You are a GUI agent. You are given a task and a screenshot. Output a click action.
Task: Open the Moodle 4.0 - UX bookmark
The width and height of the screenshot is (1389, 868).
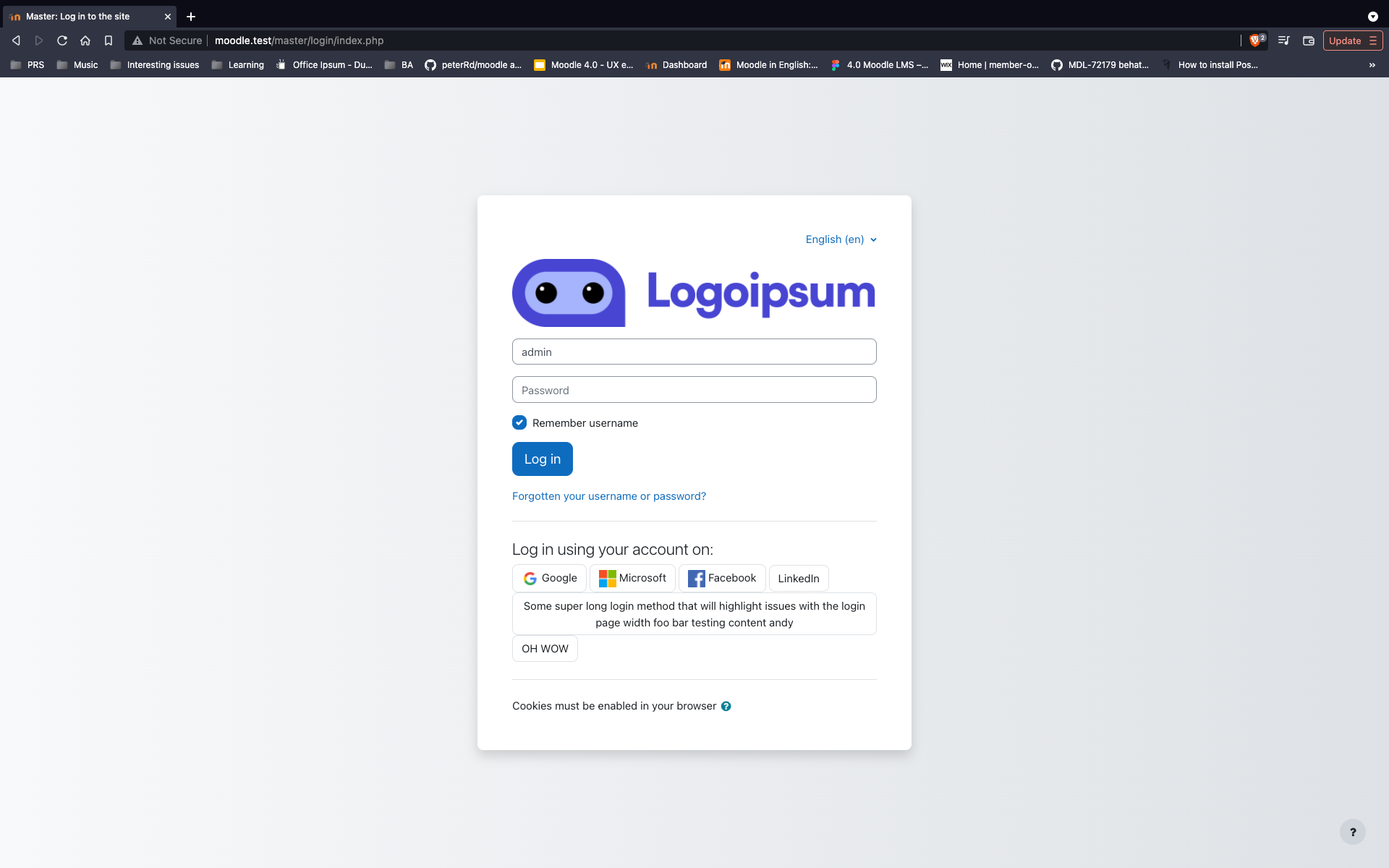coord(583,65)
